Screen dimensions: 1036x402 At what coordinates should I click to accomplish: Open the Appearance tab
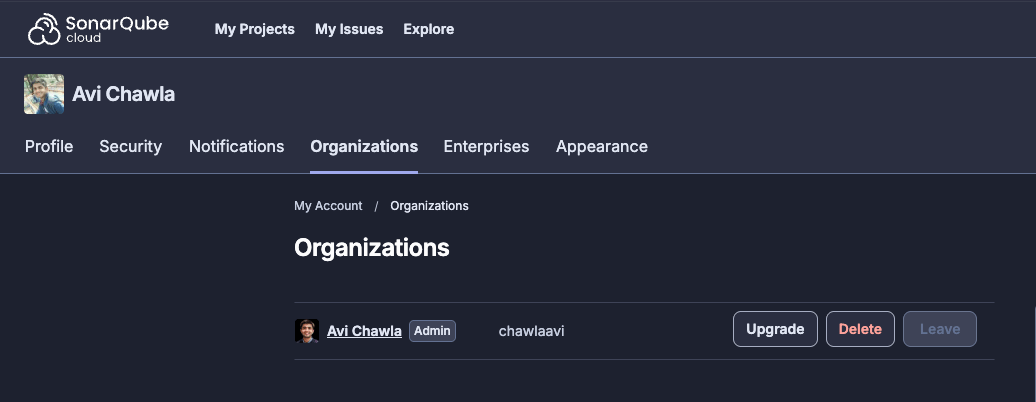pos(602,146)
